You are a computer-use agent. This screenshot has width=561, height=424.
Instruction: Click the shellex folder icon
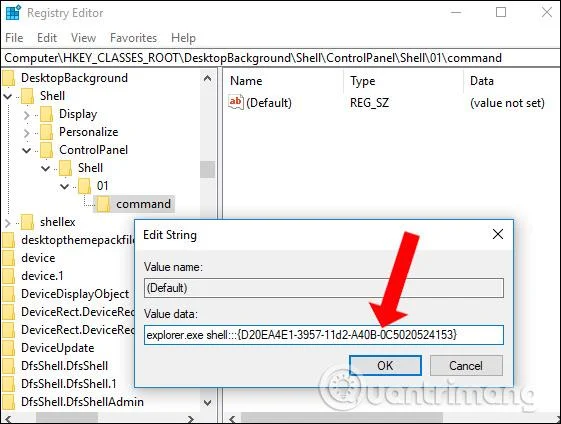coord(27,222)
